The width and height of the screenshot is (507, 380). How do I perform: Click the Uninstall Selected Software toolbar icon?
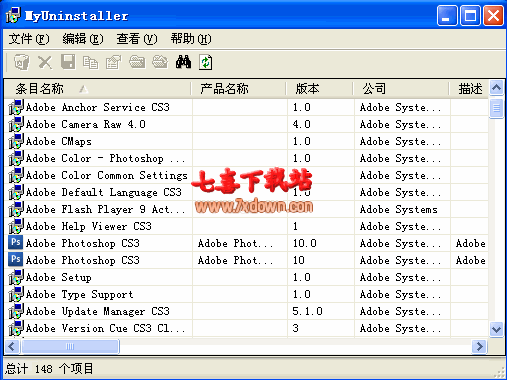click(22, 62)
